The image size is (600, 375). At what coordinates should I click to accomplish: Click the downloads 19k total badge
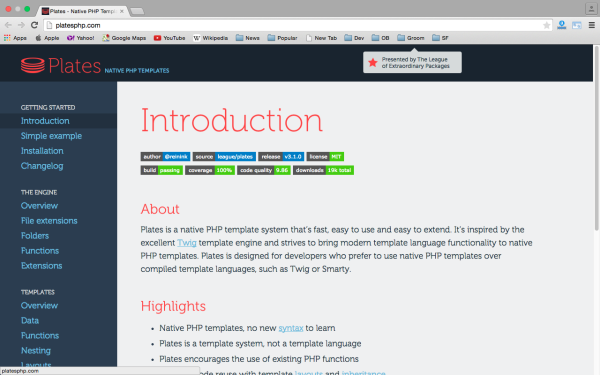[x=323, y=170]
